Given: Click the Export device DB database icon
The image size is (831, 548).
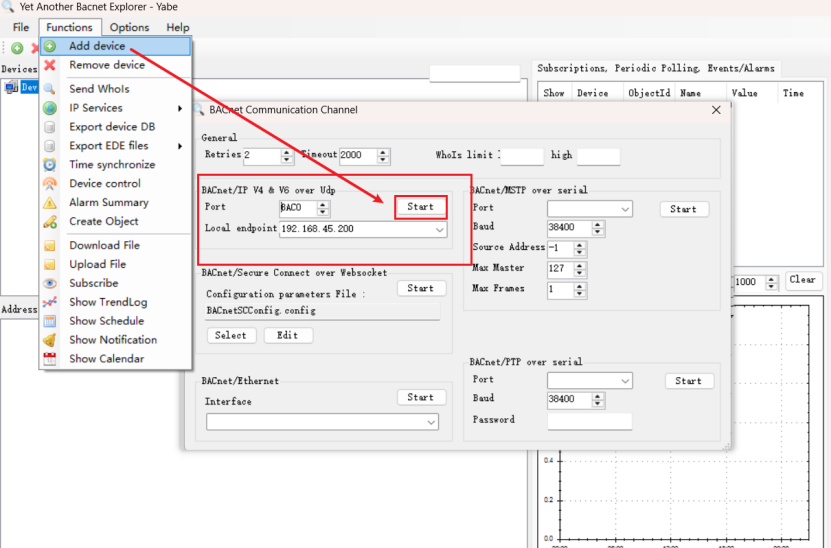Looking at the screenshot, I should [50, 127].
